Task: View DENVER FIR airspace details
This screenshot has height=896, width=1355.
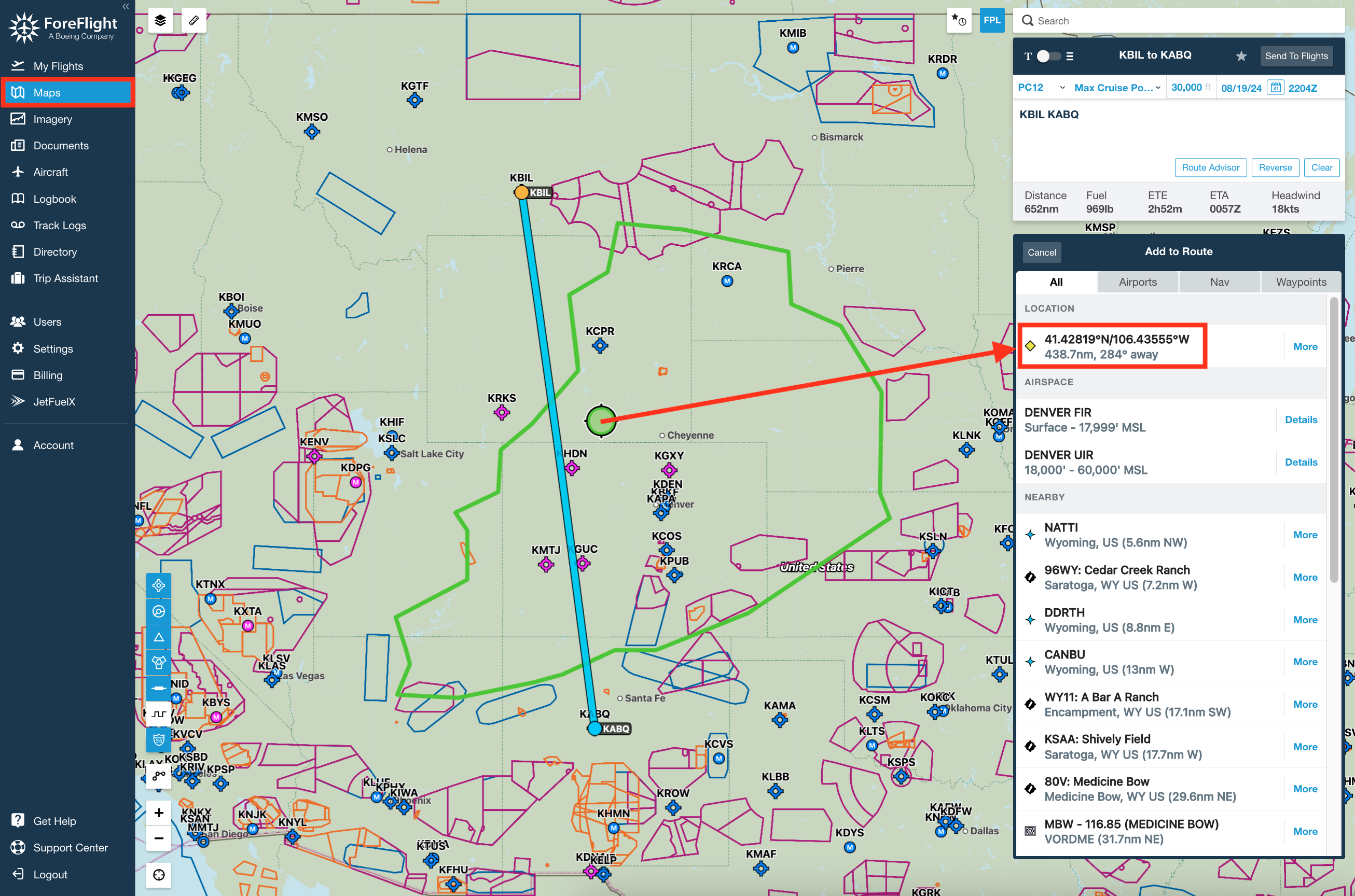Action: click(x=1301, y=419)
